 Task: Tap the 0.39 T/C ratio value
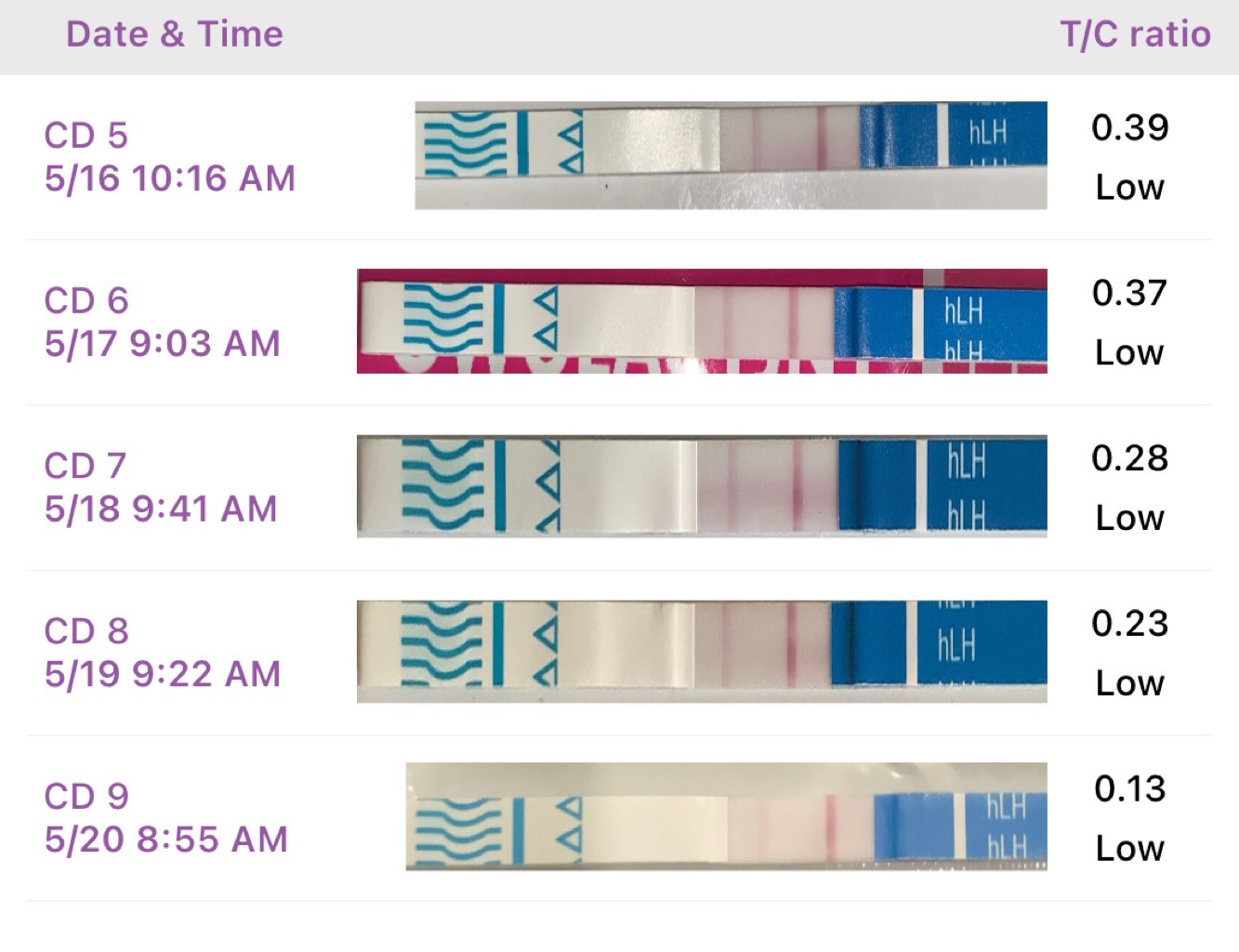click(1129, 127)
